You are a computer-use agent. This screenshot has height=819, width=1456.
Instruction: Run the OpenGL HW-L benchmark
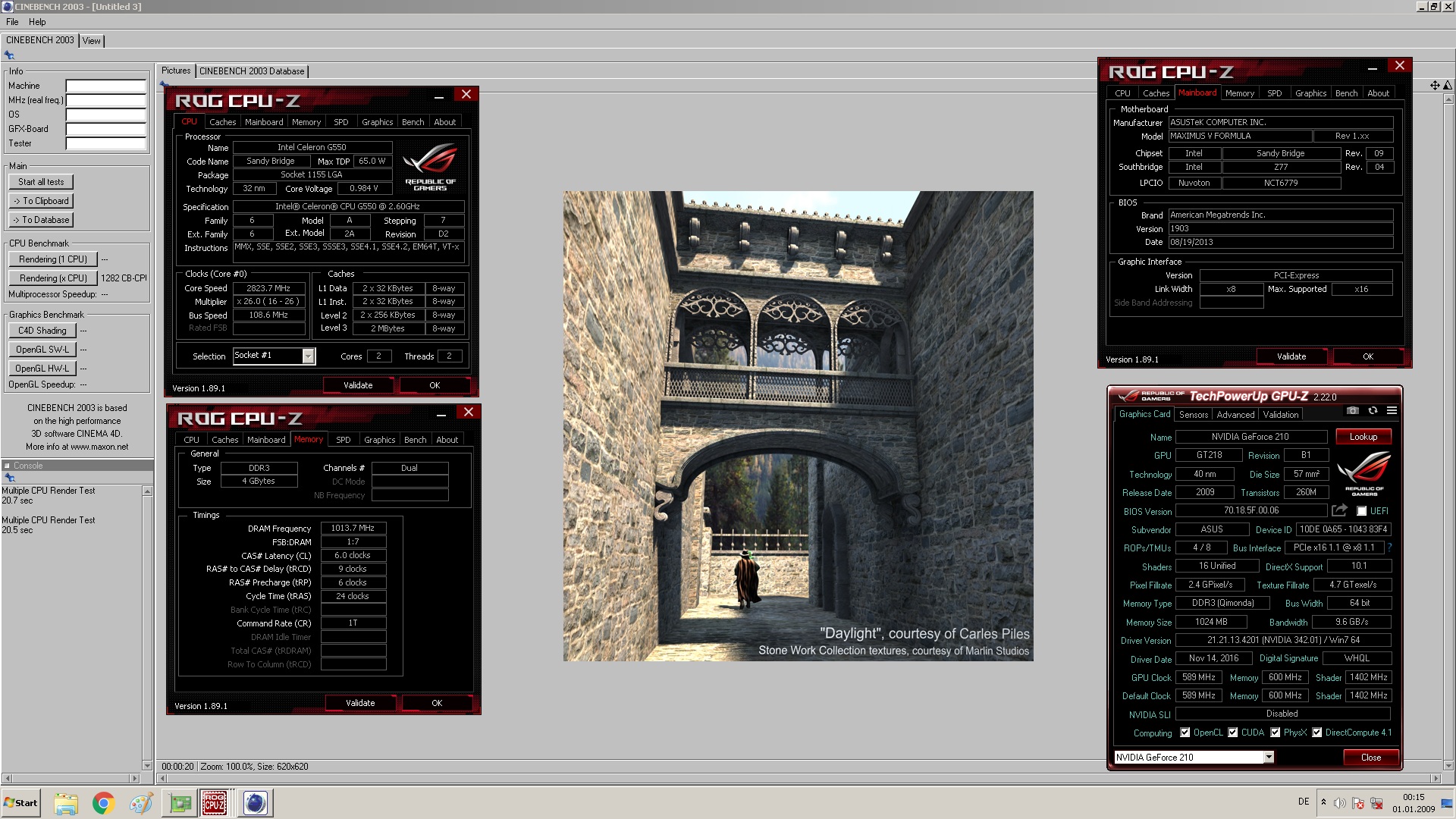pos(42,369)
